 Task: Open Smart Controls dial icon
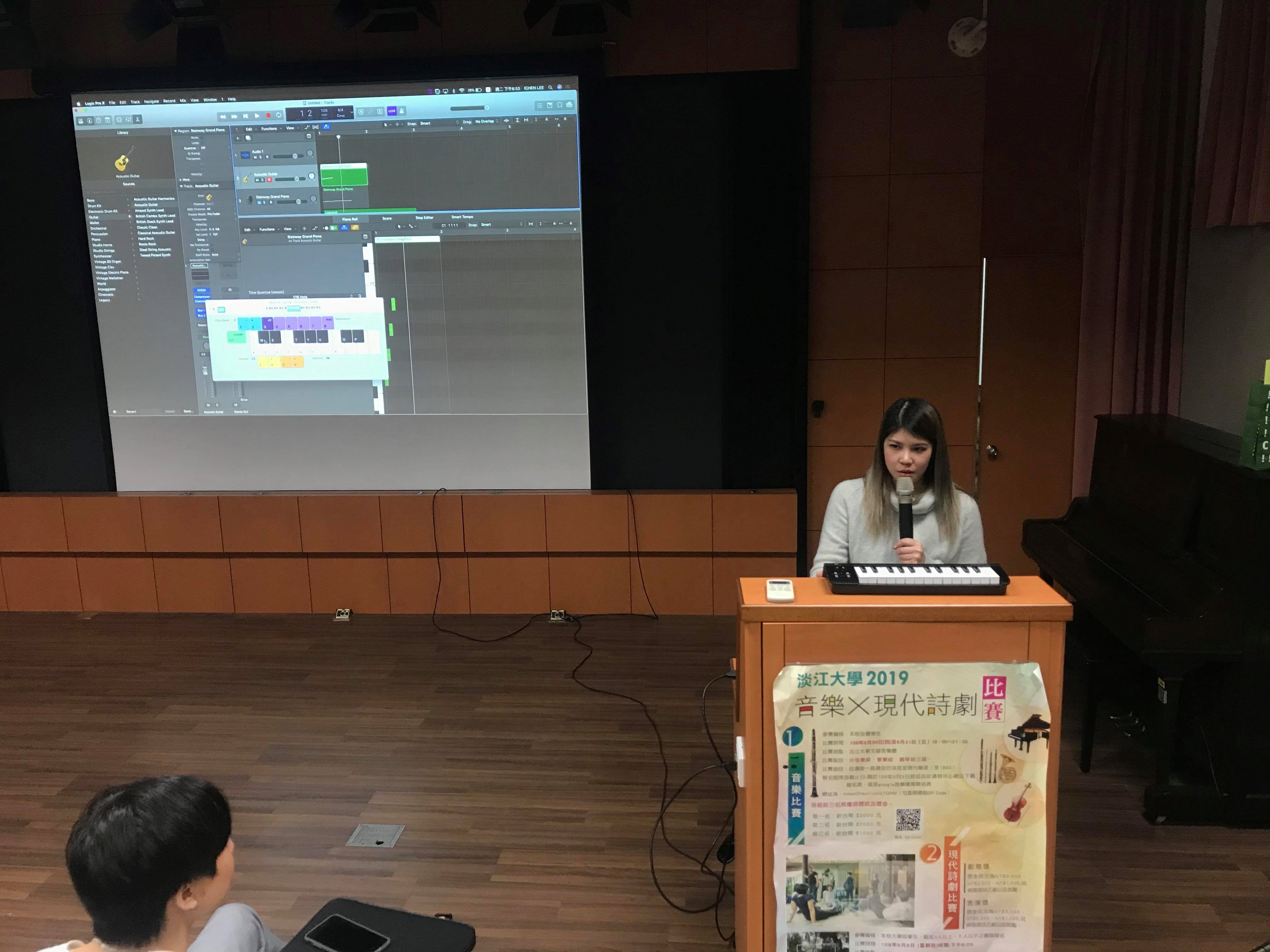[119, 120]
